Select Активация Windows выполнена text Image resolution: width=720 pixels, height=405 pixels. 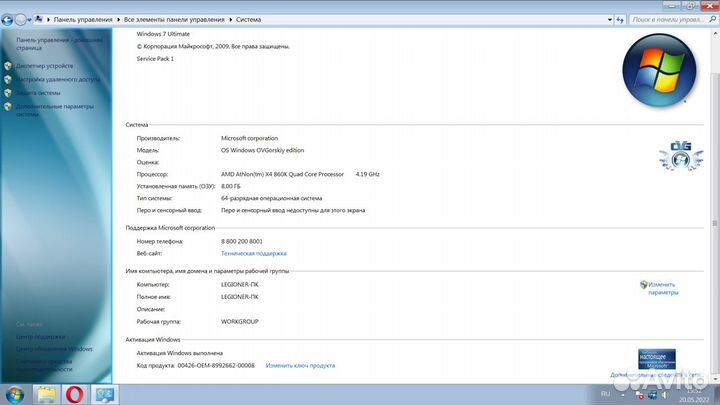[180, 353]
